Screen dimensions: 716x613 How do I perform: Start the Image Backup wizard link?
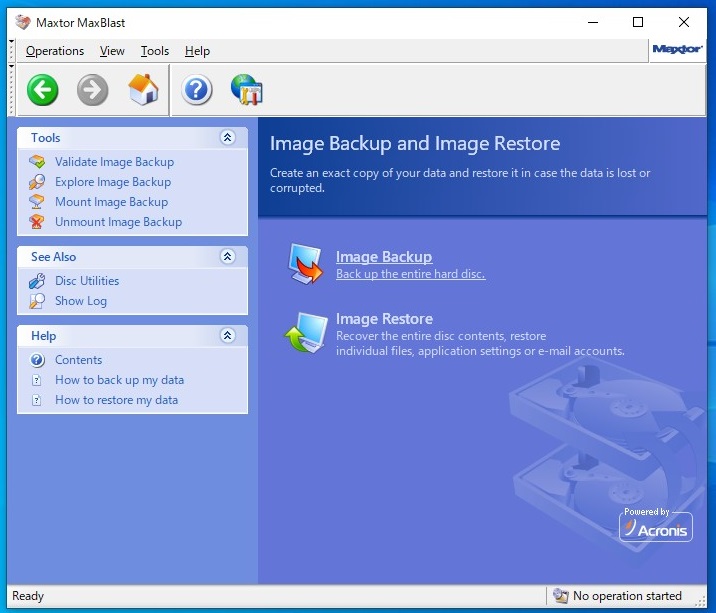(384, 257)
